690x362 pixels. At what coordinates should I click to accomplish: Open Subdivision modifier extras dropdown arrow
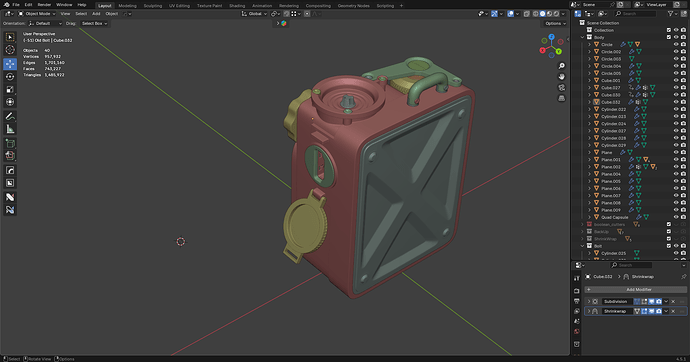[666, 302]
